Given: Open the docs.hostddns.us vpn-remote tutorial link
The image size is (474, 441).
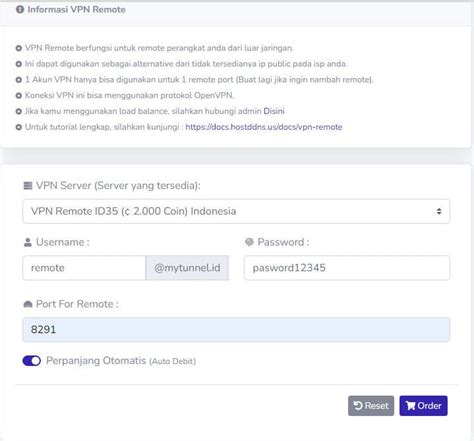Looking at the screenshot, I should click(264, 127).
